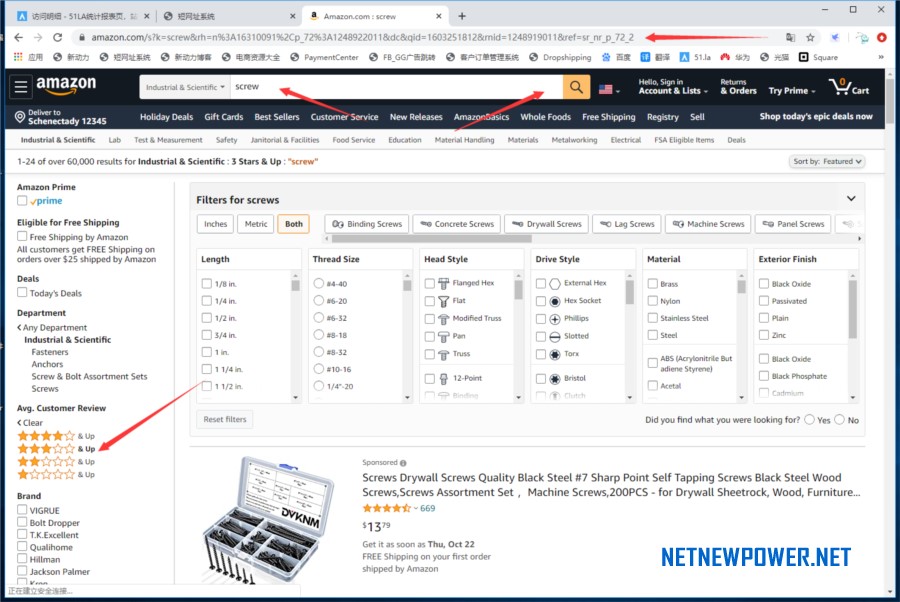Select the Yes feedback radio button
Image resolution: width=900 pixels, height=602 pixels.
809,420
